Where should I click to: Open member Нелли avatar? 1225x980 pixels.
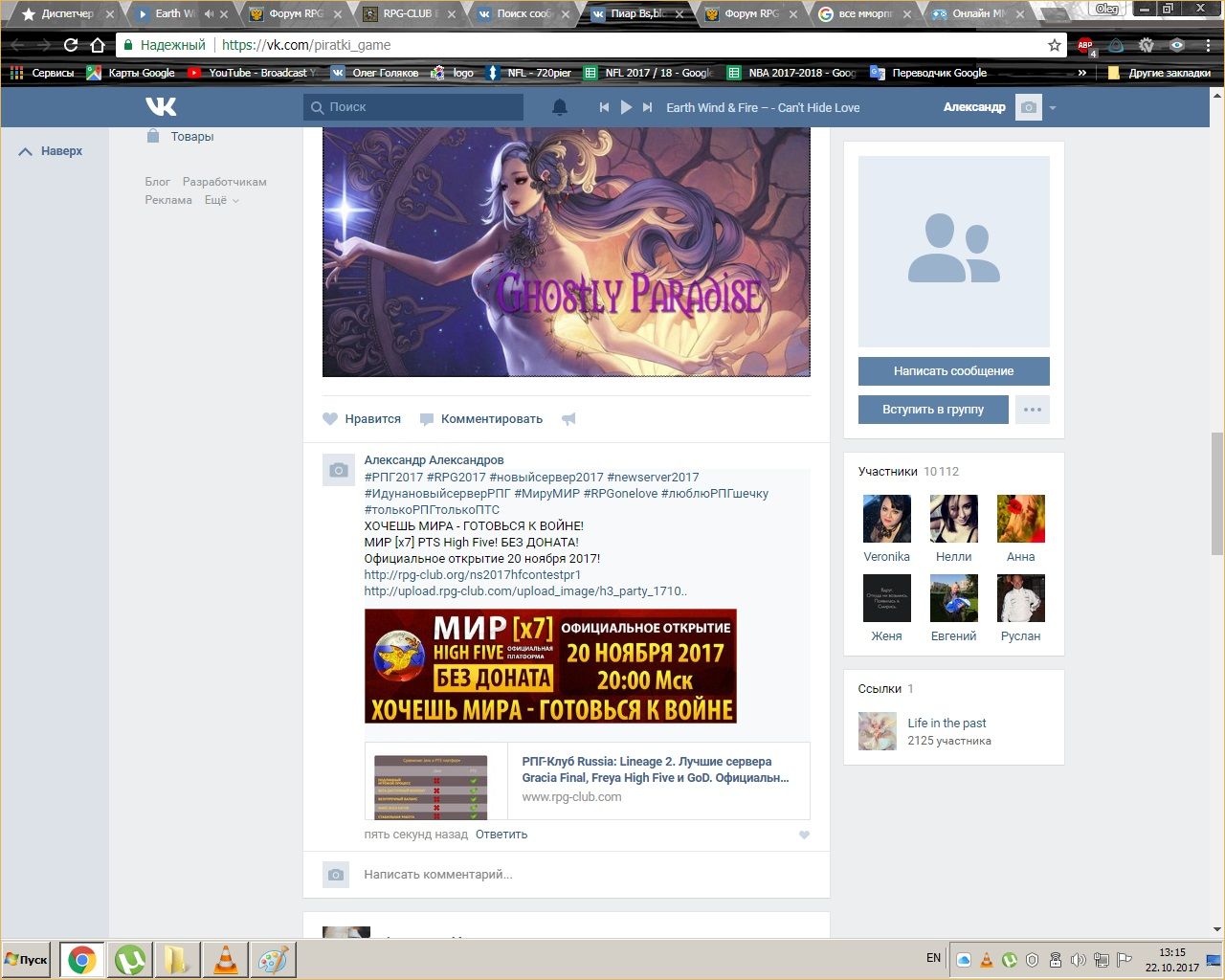954,519
